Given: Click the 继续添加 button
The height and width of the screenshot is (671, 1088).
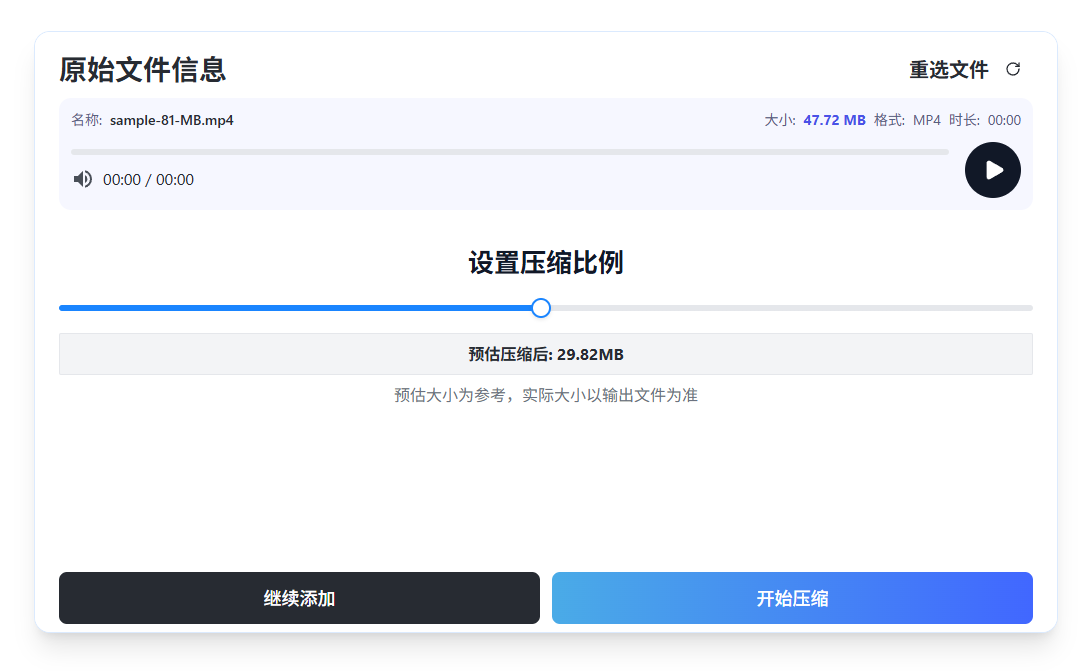Looking at the screenshot, I should (x=299, y=598).
